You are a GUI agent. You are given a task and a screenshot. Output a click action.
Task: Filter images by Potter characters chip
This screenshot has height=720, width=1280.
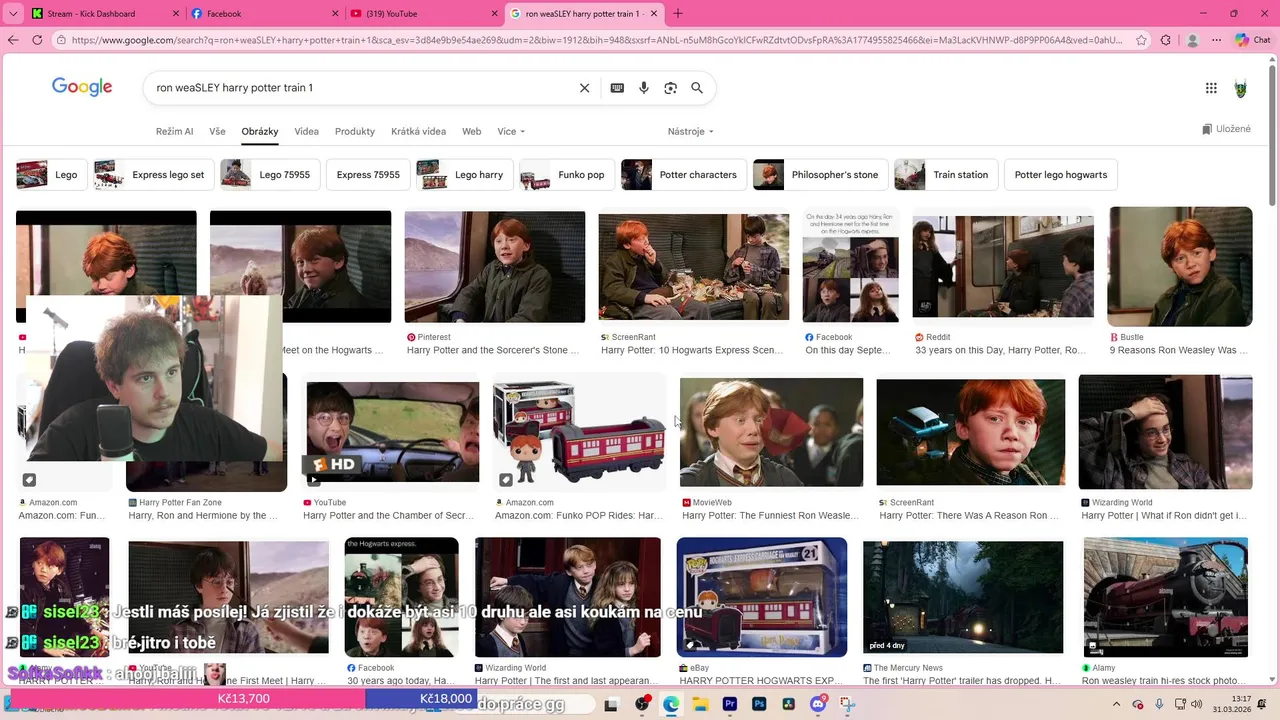[x=683, y=174]
